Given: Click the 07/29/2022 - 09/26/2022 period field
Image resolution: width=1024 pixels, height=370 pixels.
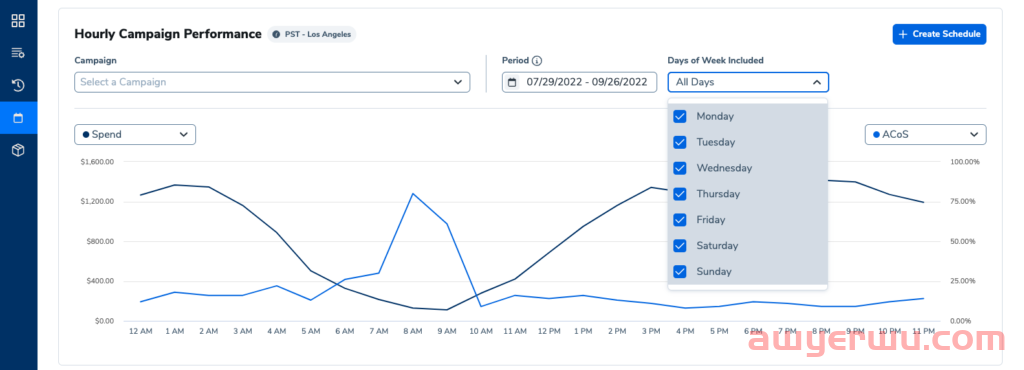Looking at the screenshot, I should click(579, 82).
